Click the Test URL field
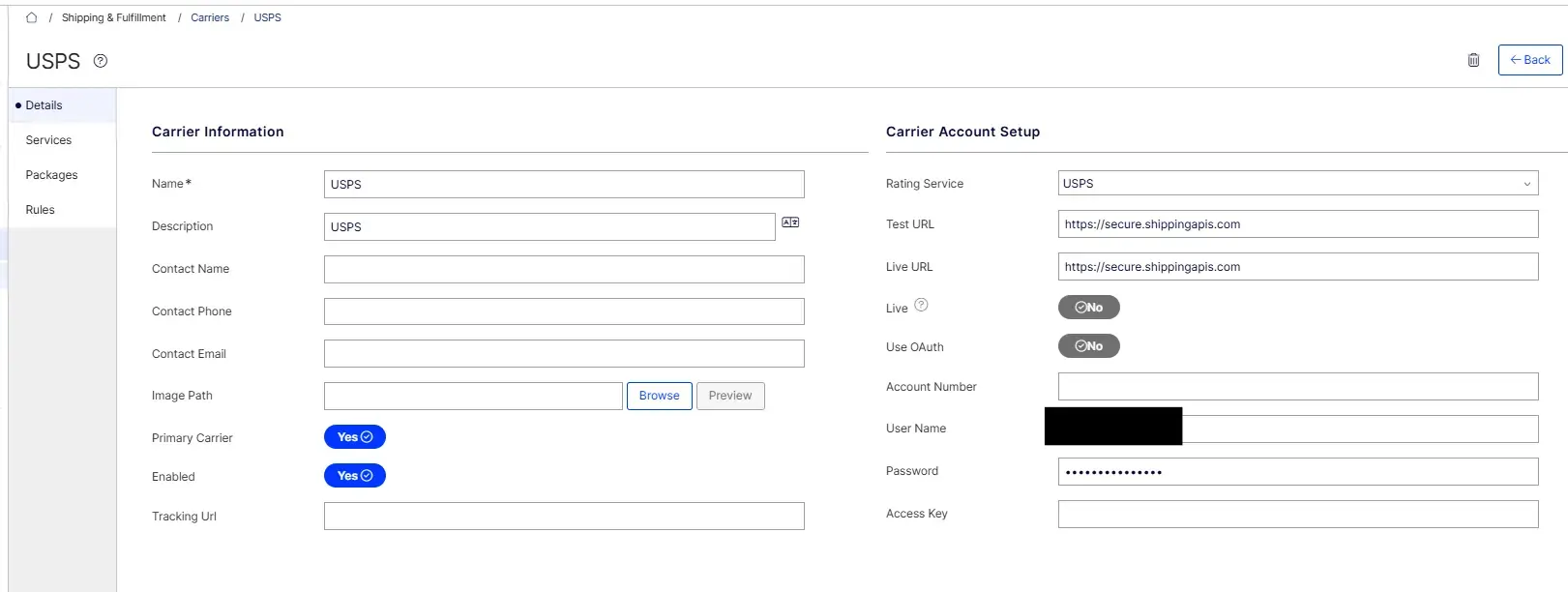The height and width of the screenshot is (592, 1568). [1298, 224]
